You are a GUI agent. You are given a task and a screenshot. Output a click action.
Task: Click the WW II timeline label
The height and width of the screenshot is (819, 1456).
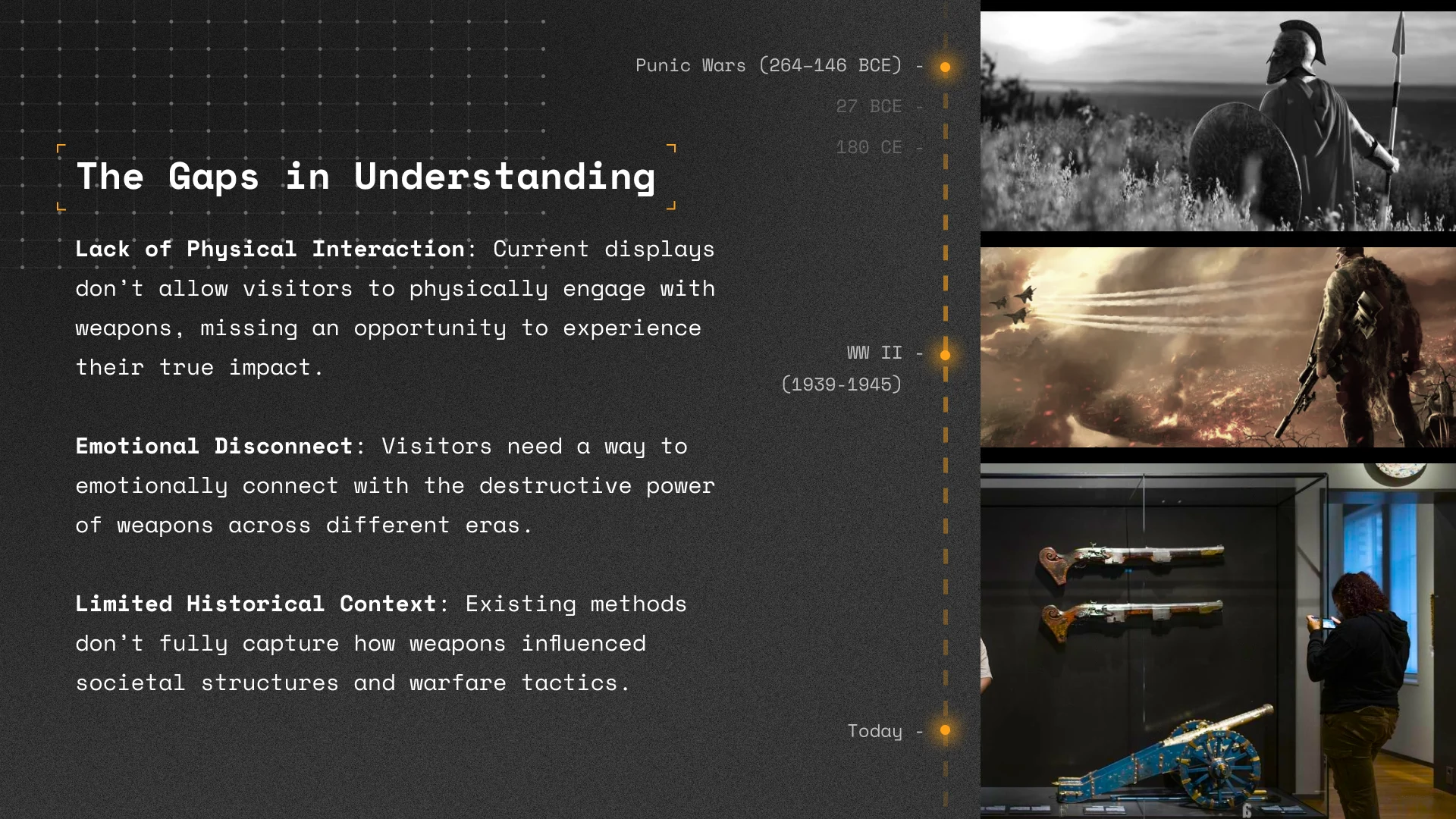874,353
